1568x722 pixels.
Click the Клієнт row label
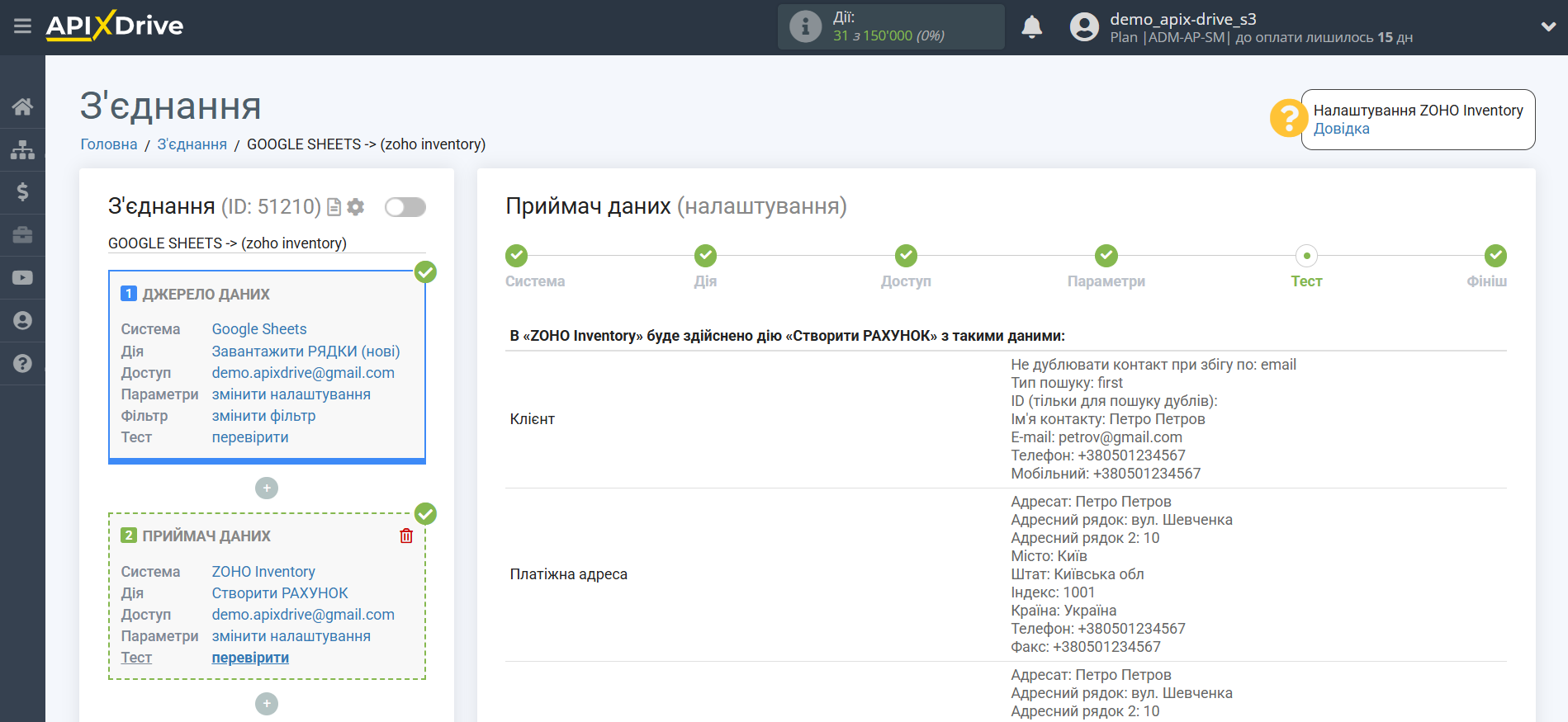[533, 419]
